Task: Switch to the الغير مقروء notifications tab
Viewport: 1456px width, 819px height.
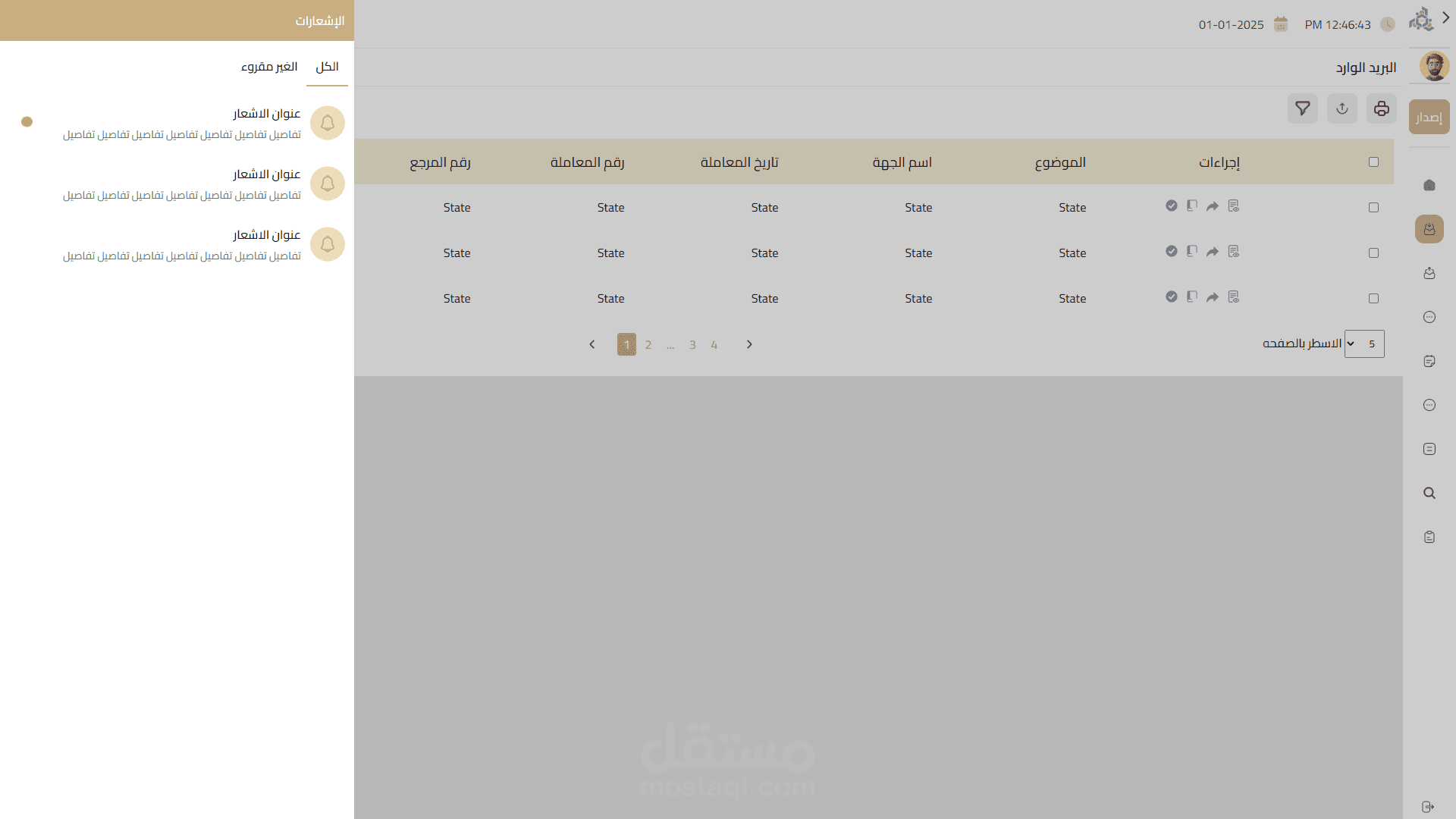Action: point(269,67)
